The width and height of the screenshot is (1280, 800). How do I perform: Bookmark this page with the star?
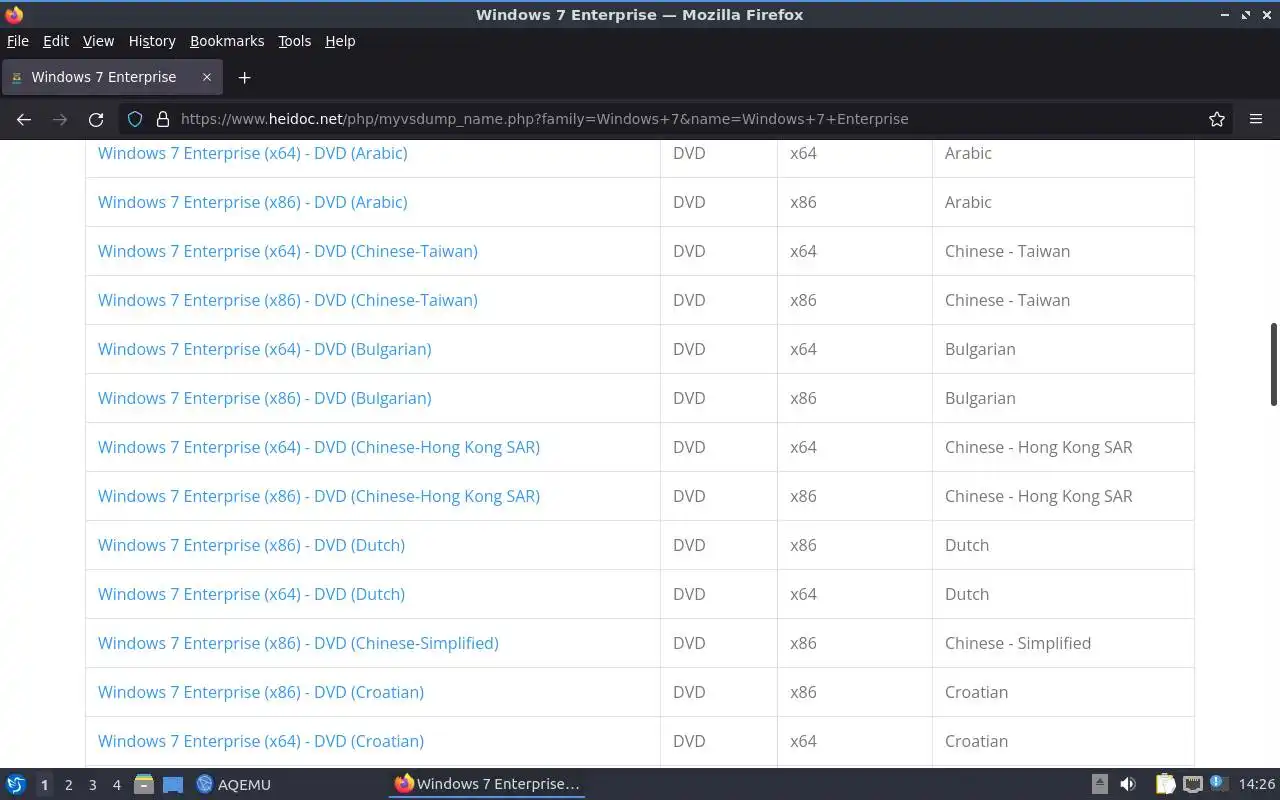coord(1217,119)
